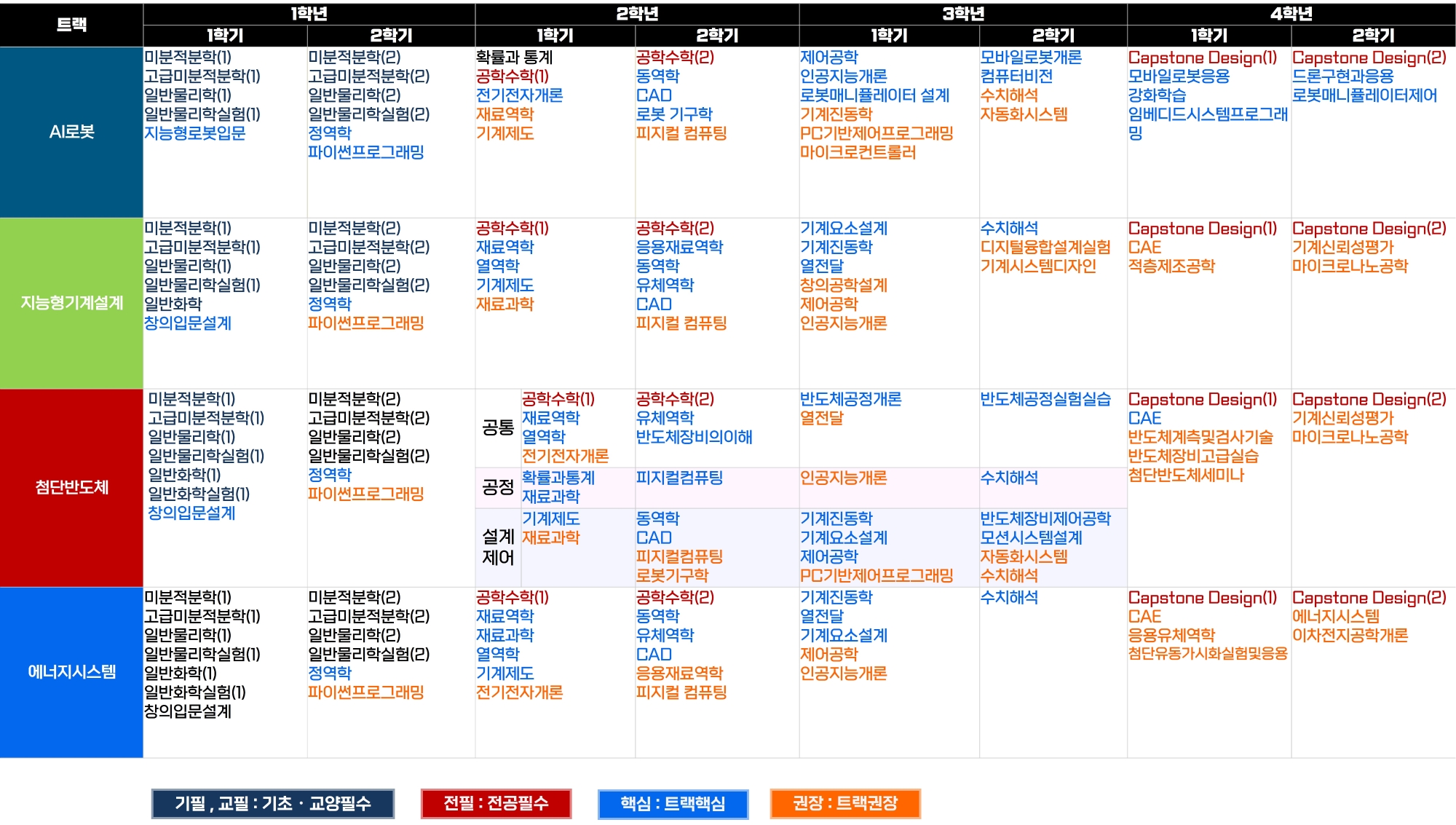Click 첨단반도체세미나 course text
1456x825 pixels.
[x=1186, y=475]
